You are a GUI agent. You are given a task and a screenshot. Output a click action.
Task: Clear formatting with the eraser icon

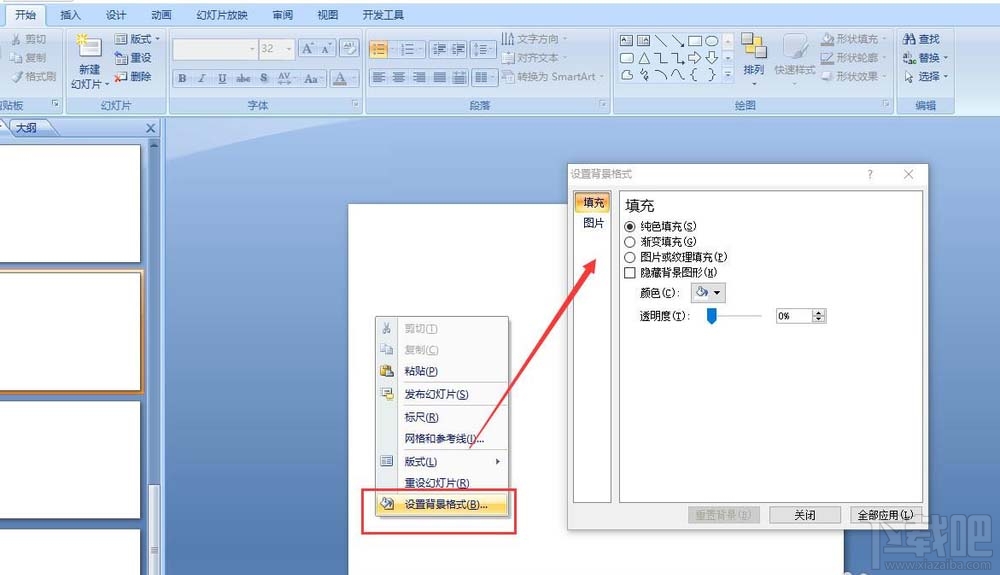point(349,48)
